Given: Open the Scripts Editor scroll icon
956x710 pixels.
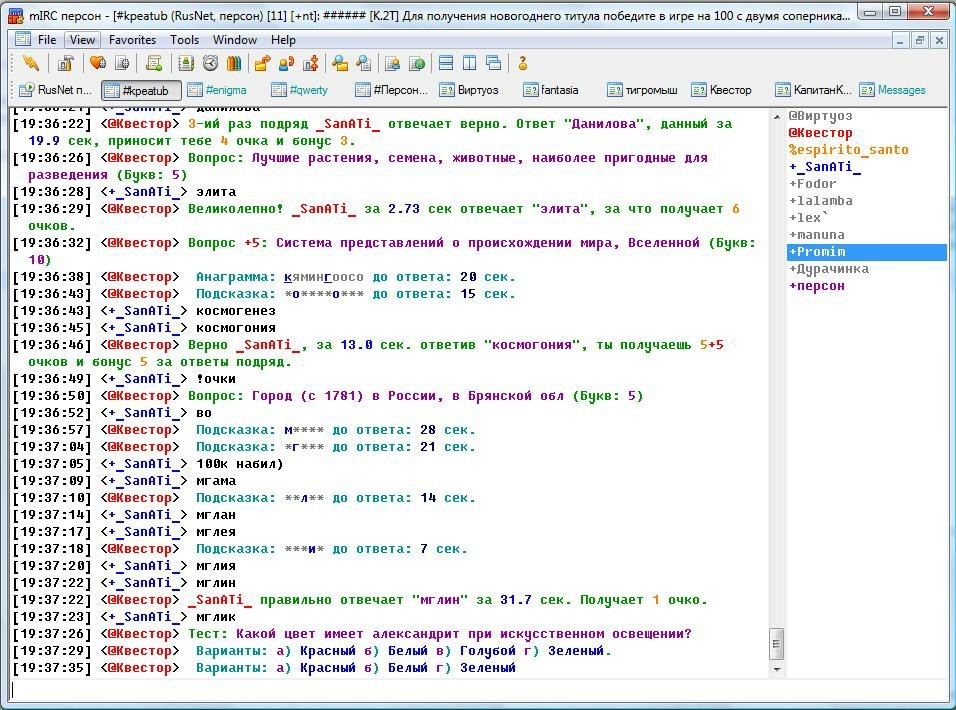Looking at the screenshot, I should pos(154,63).
